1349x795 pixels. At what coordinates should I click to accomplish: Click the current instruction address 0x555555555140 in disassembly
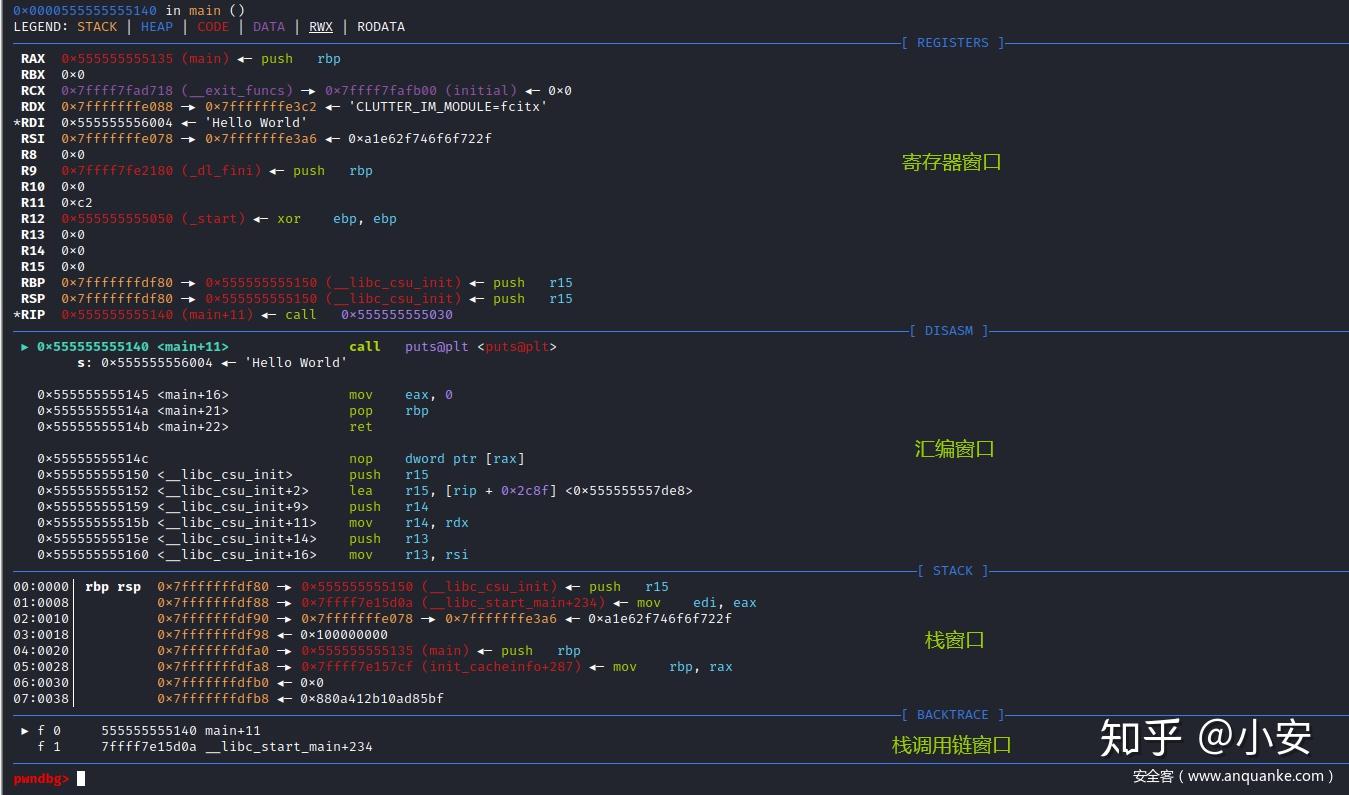[x=93, y=346]
